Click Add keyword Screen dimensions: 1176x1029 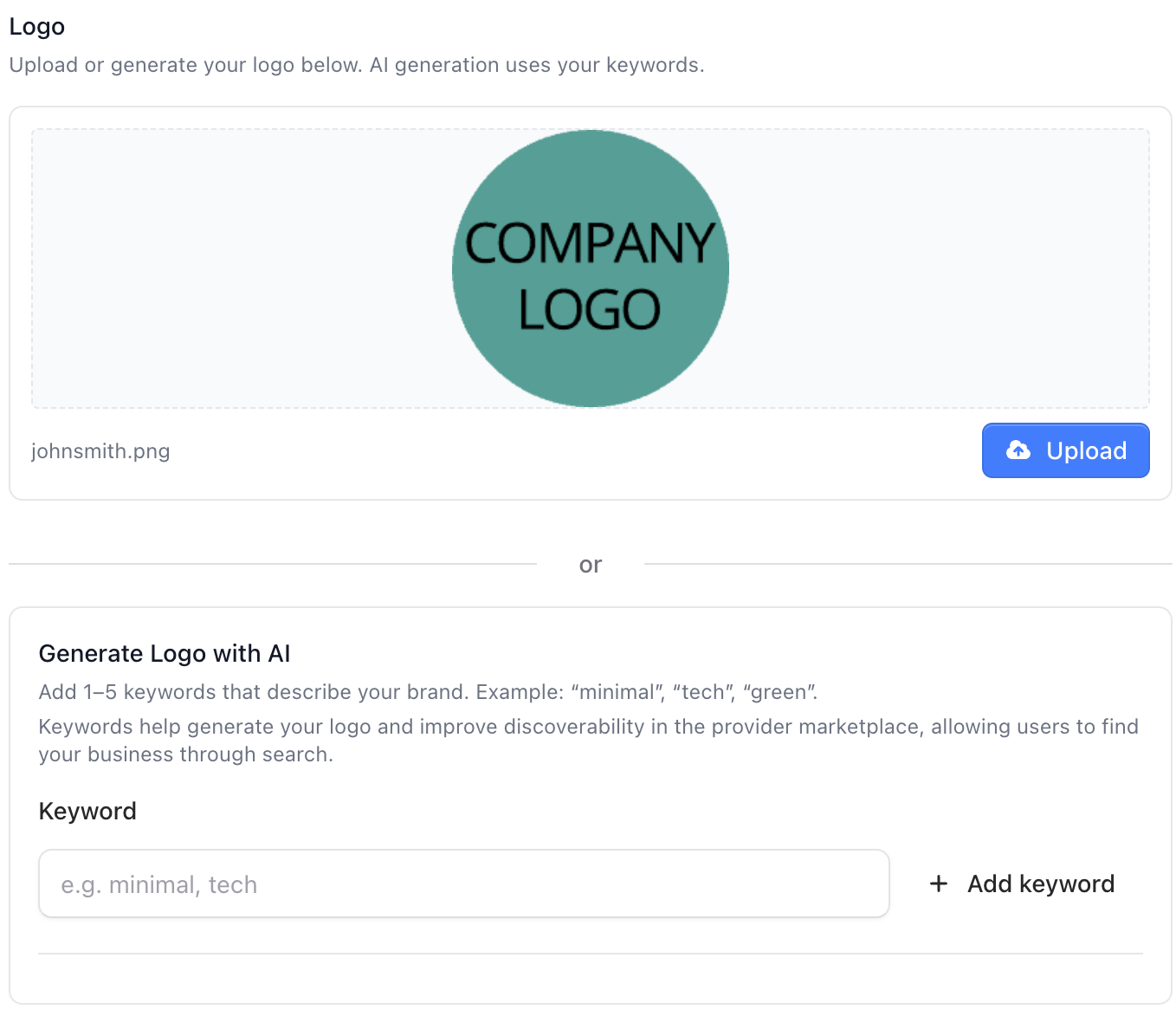point(1040,883)
